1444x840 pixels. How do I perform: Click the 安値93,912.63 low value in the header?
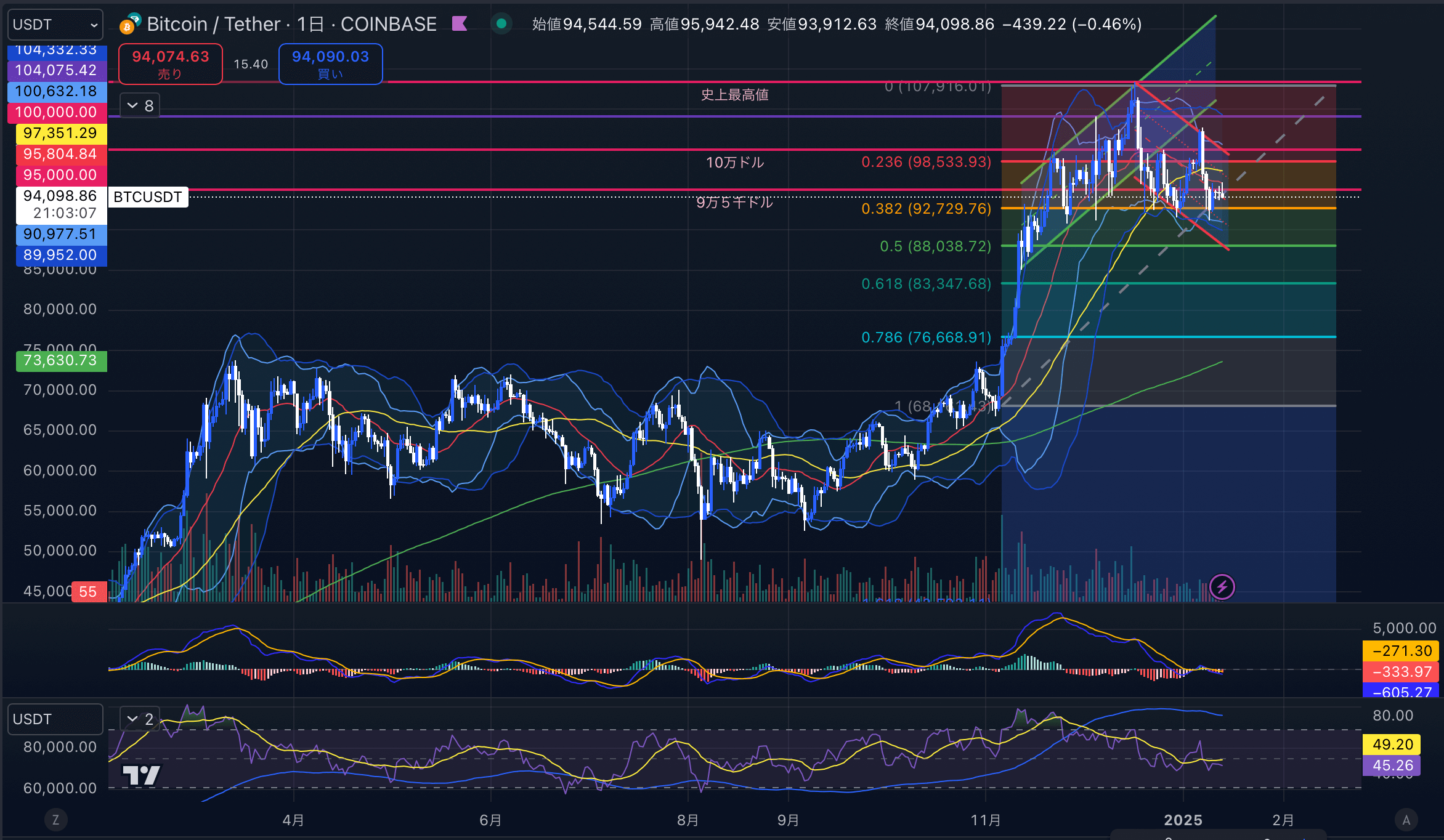822,24
